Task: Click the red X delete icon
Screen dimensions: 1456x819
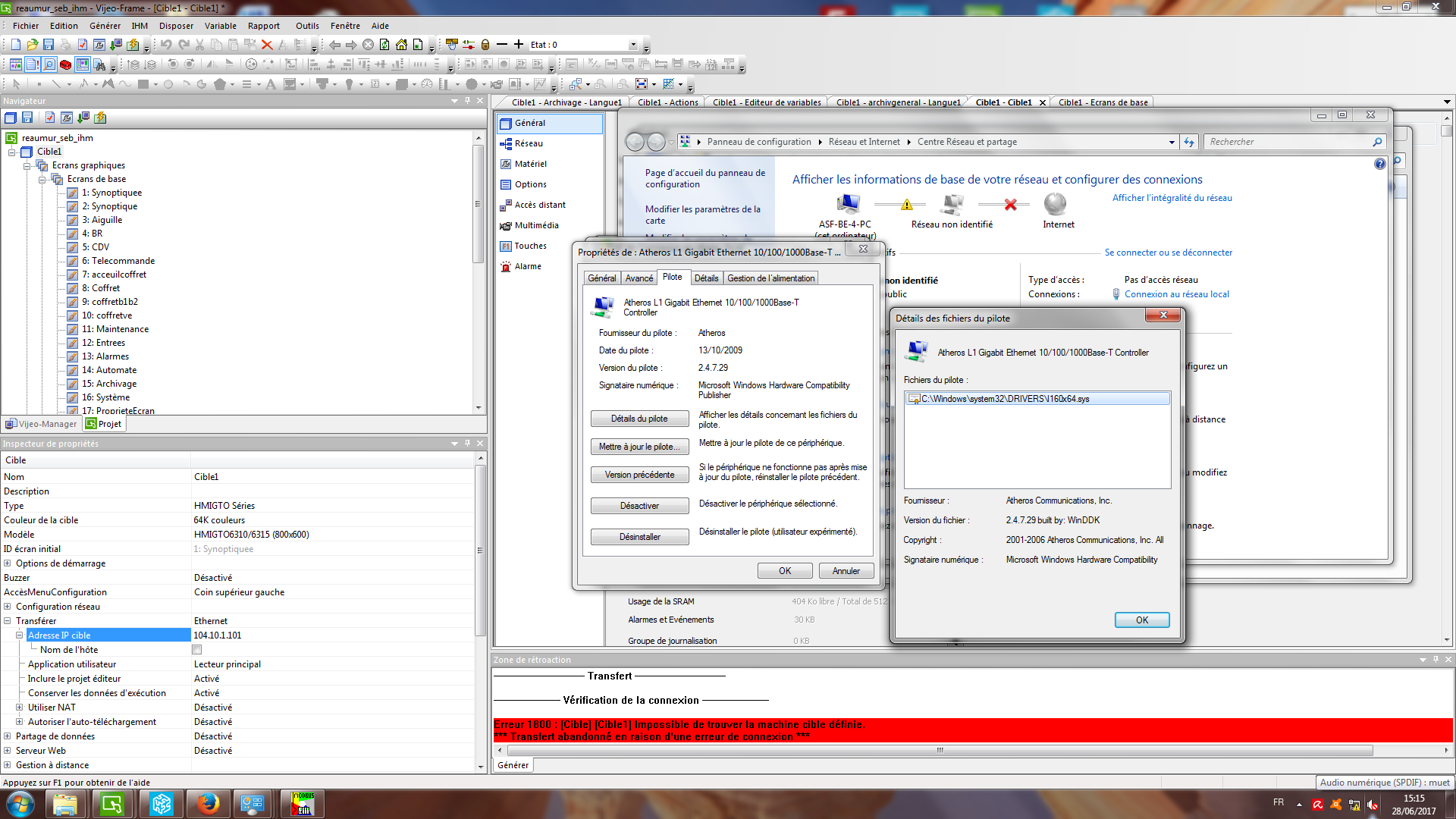Action: (267, 45)
